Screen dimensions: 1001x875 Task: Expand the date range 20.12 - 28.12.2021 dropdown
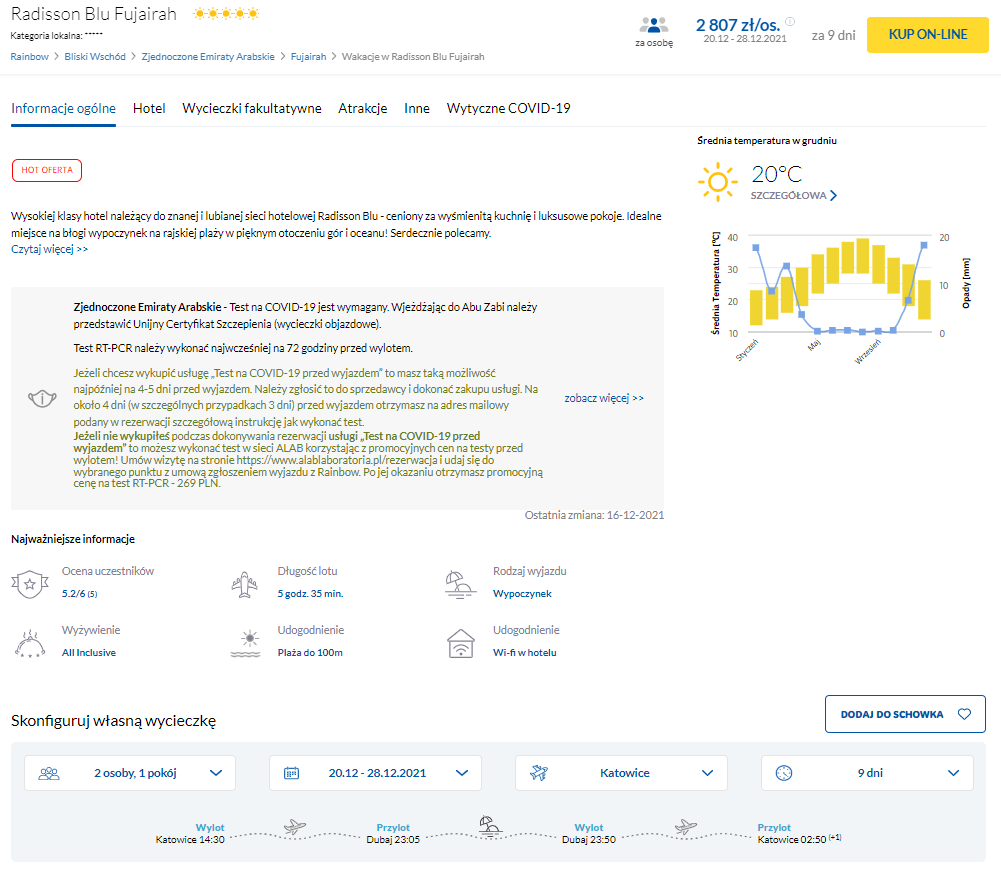tap(375, 773)
